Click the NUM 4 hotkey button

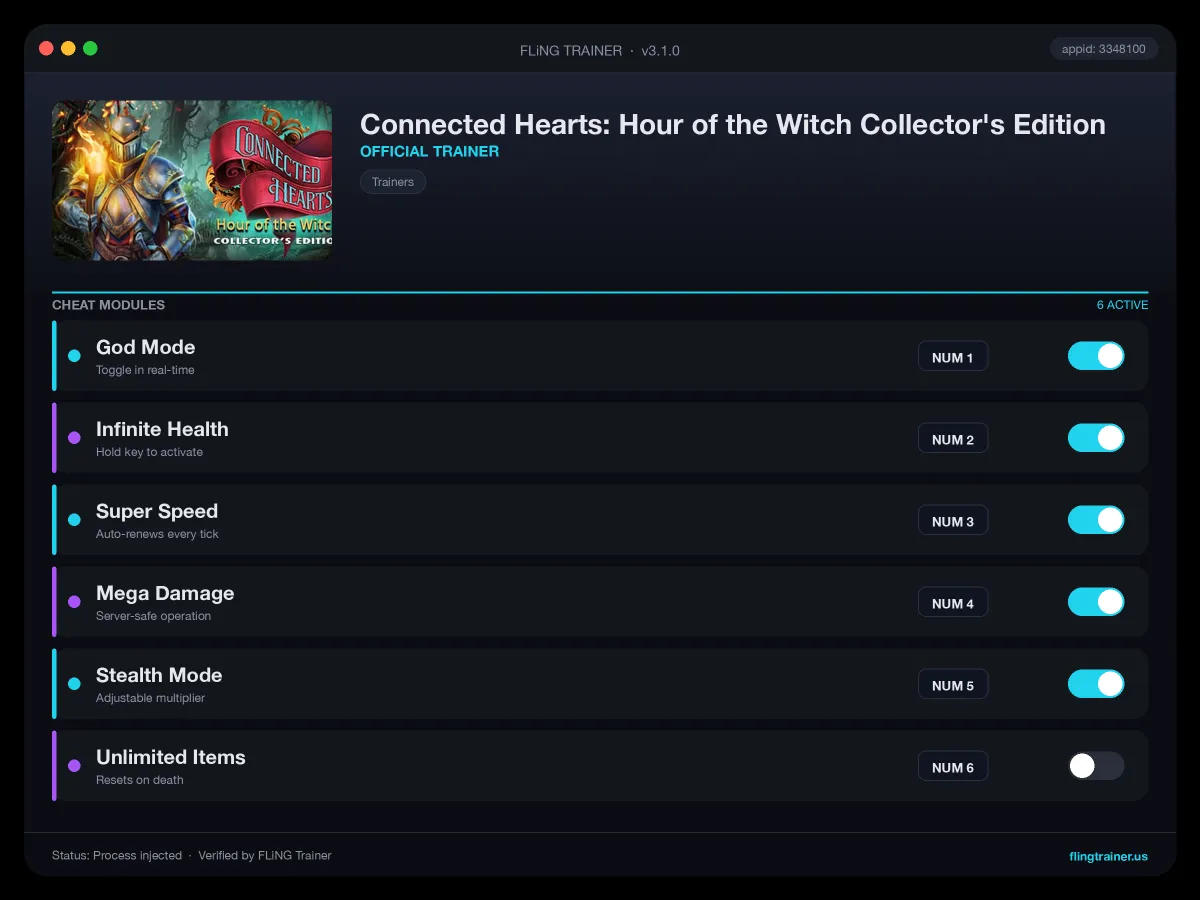953,603
